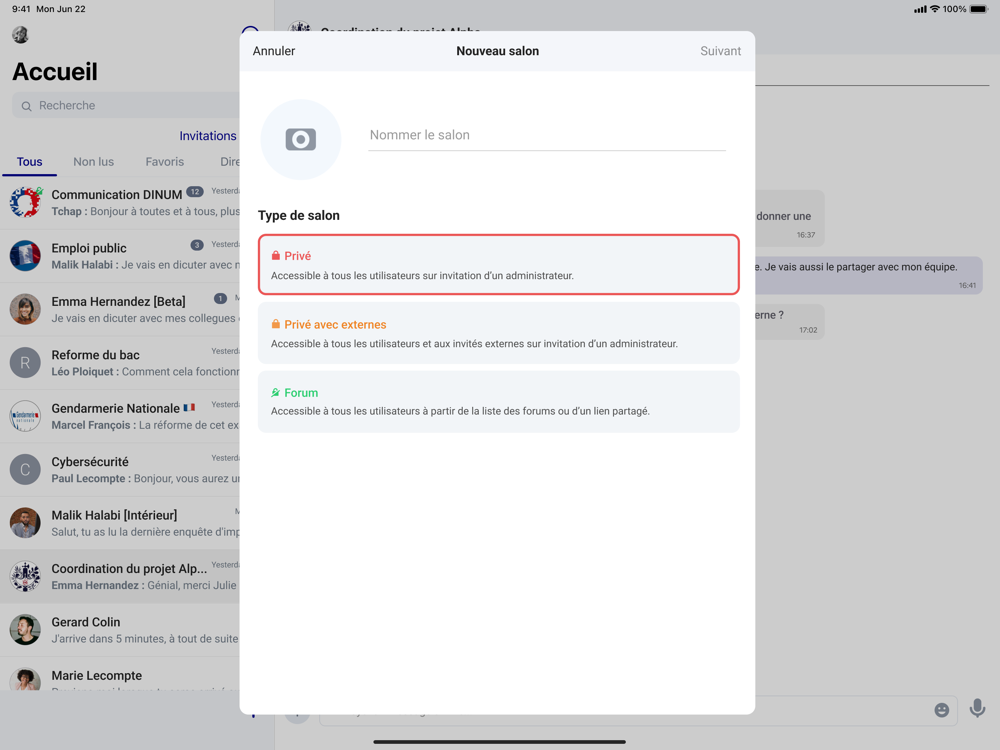Open the Coordination du projet Alp... conversation

[x=120, y=577]
